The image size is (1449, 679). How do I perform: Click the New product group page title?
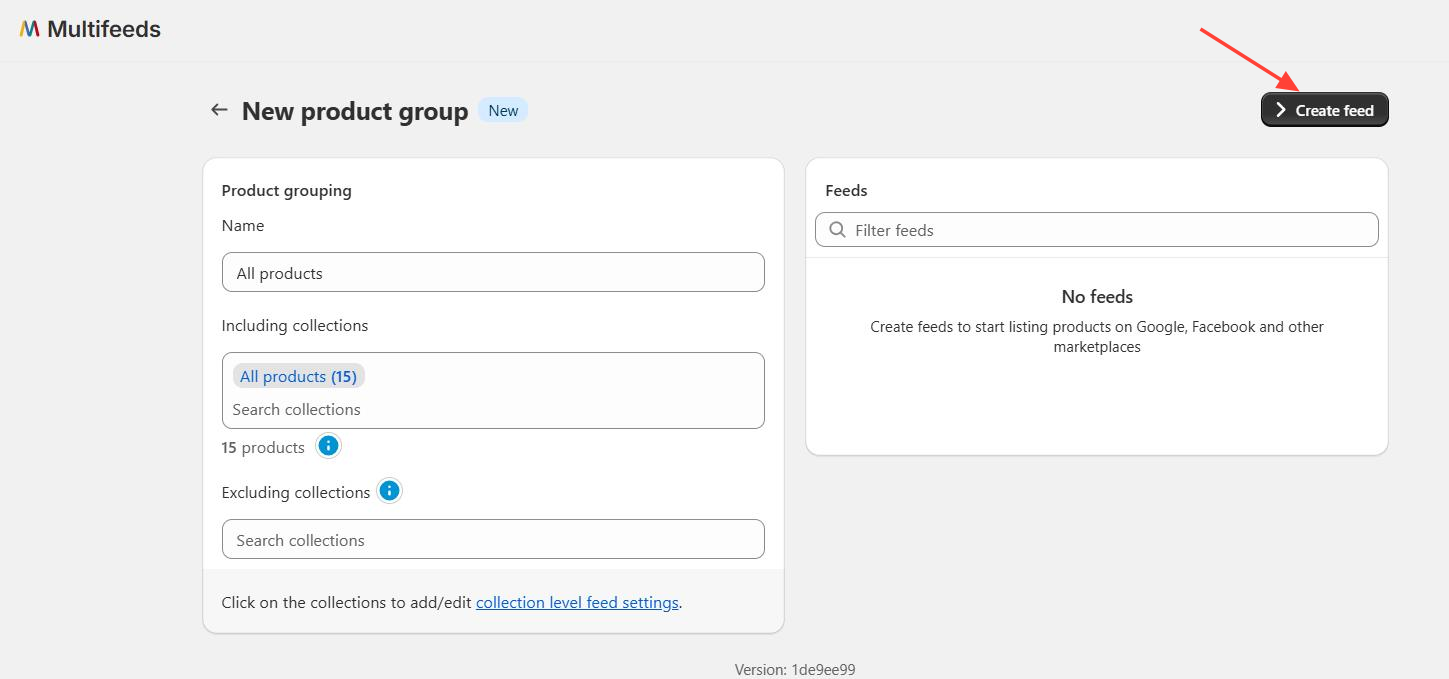click(x=355, y=111)
